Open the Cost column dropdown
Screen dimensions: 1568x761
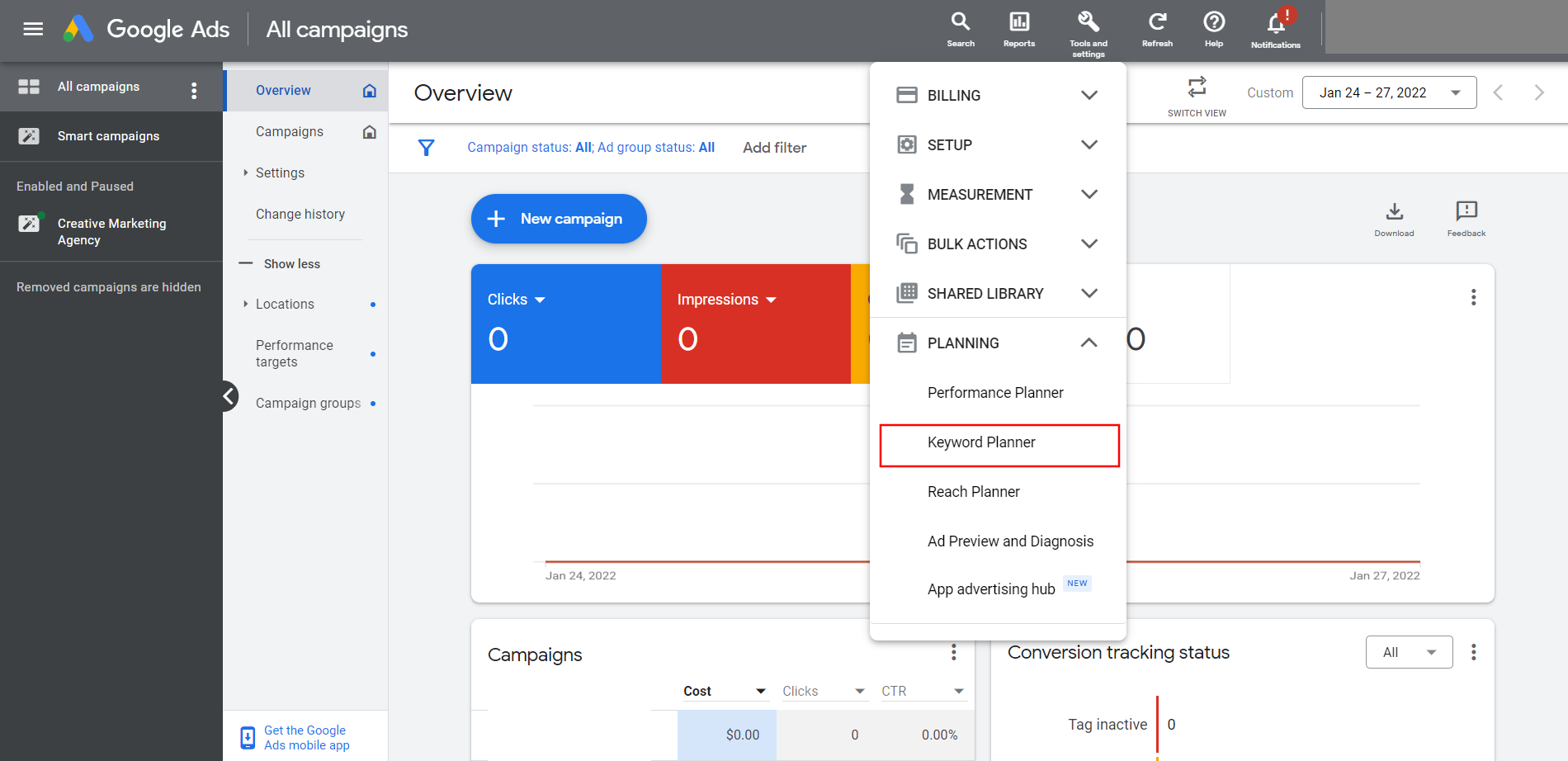(x=761, y=691)
